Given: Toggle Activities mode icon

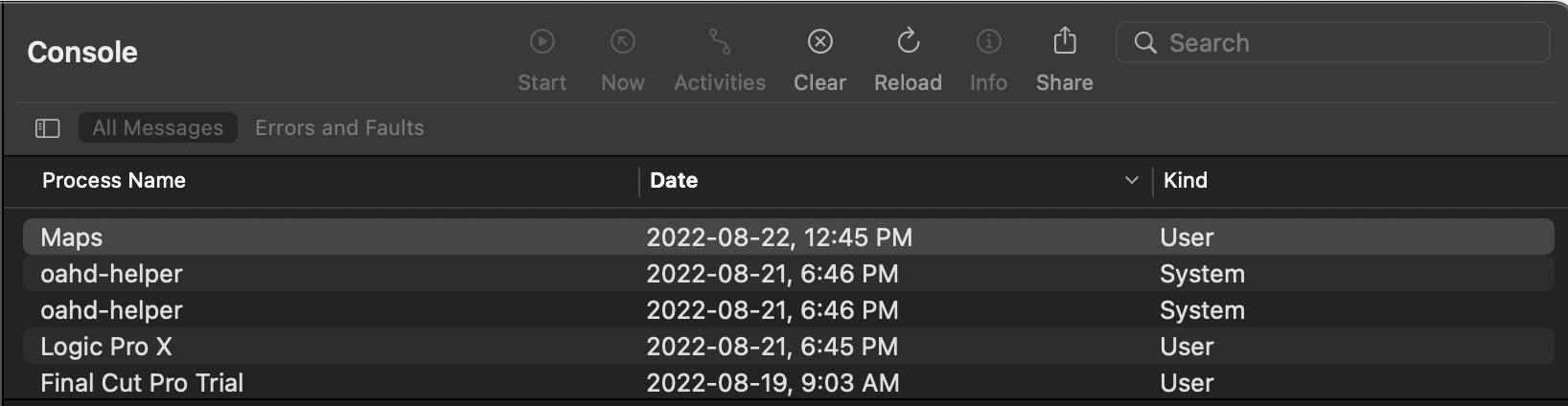Looking at the screenshot, I should pos(720,42).
